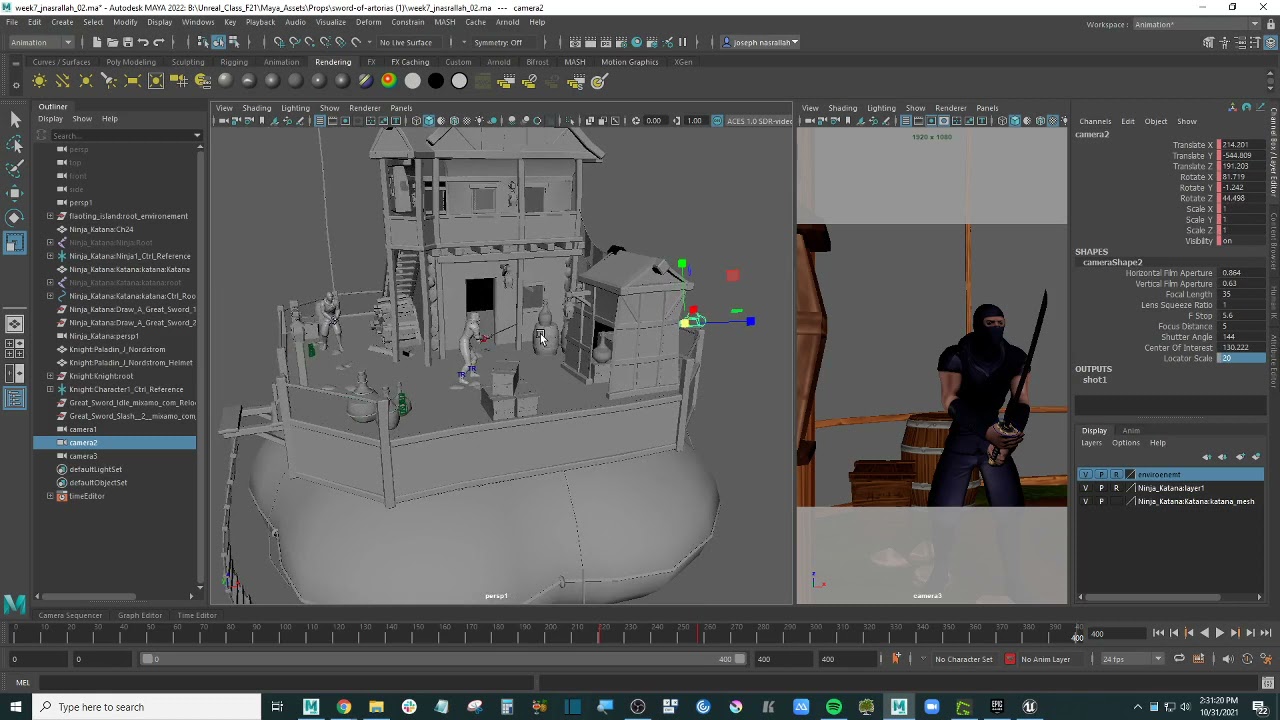The width and height of the screenshot is (1280, 720).
Task: Switch to the Poly Modeling shelf tab
Action: click(130, 62)
